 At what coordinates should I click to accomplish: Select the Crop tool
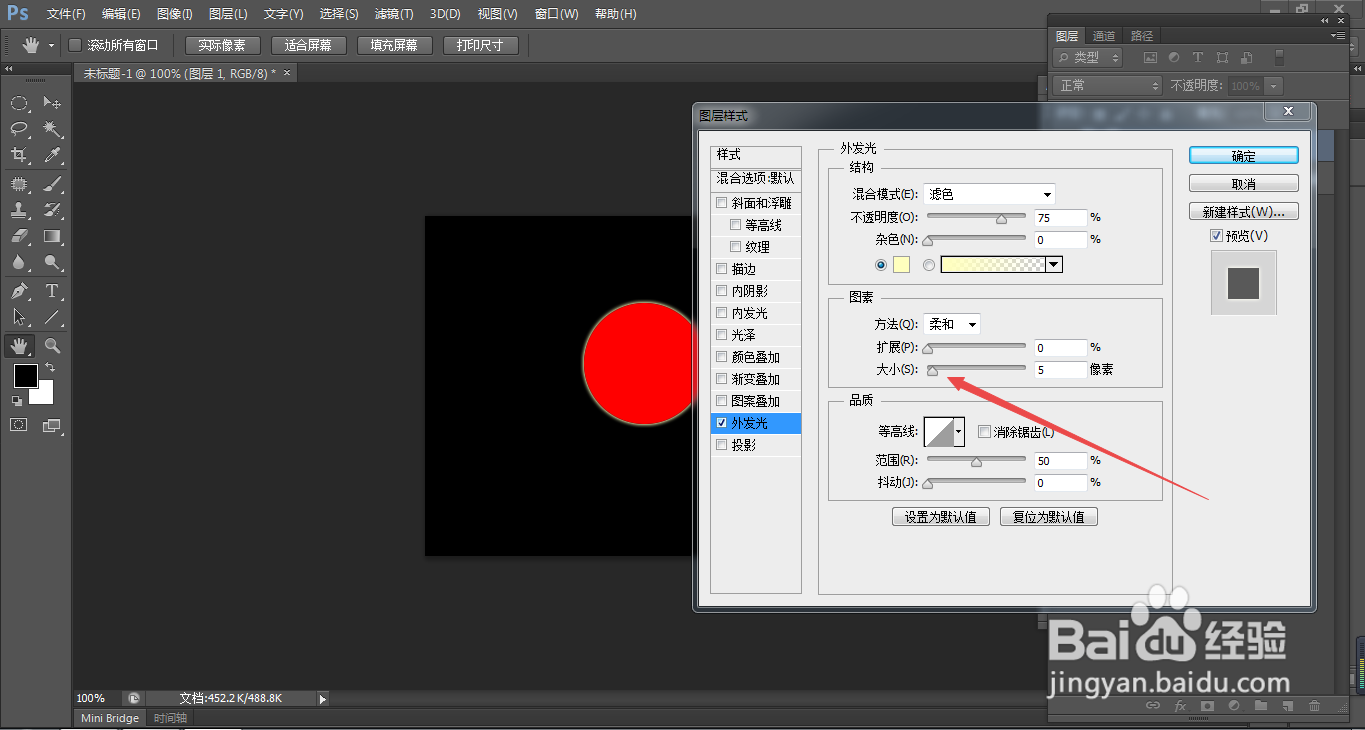19,155
